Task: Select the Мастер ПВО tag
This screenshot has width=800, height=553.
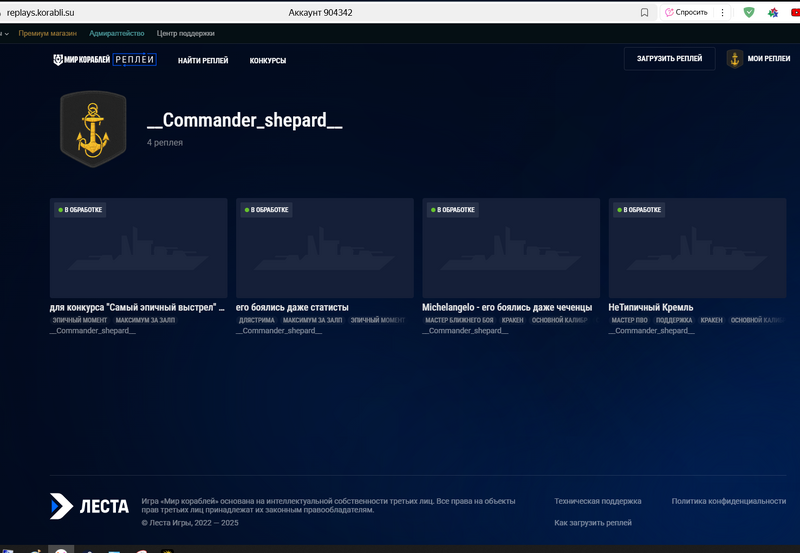Action: coord(630,320)
